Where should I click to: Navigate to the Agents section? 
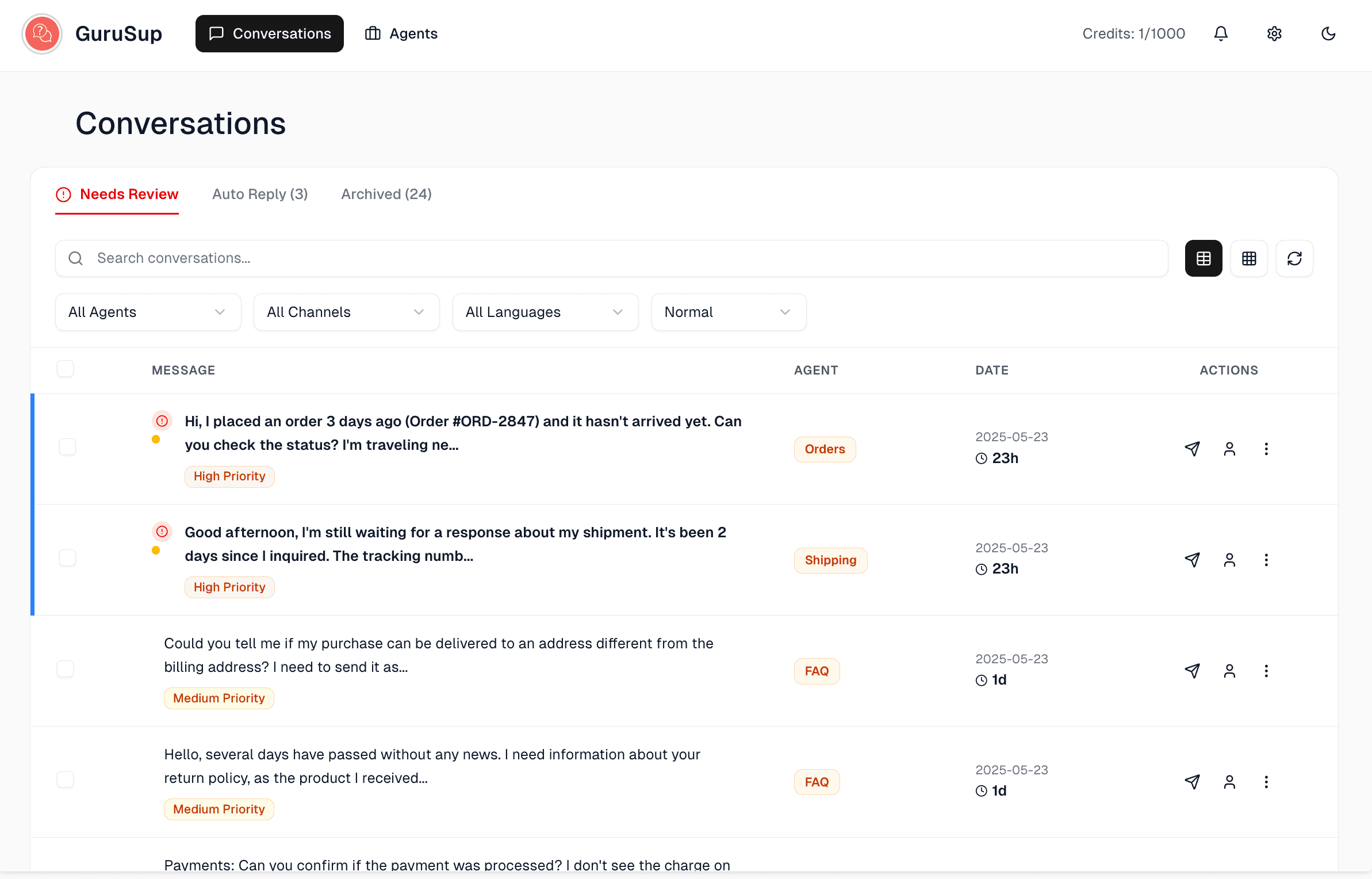[401, 33]
